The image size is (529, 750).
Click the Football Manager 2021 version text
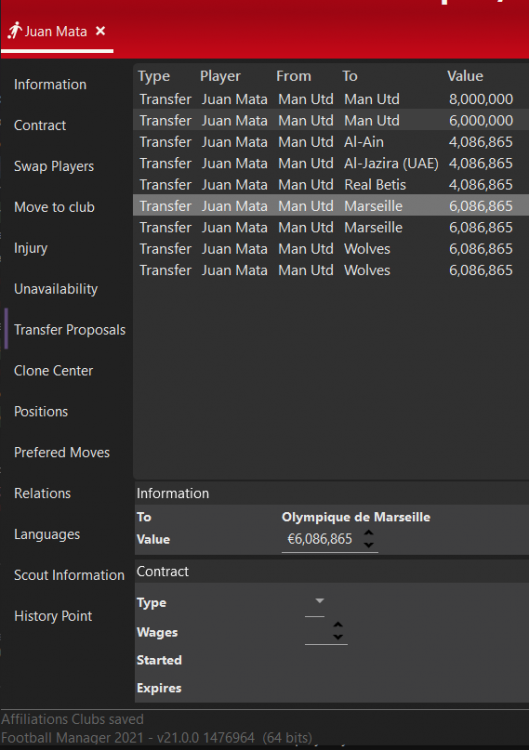pos(156,738)
